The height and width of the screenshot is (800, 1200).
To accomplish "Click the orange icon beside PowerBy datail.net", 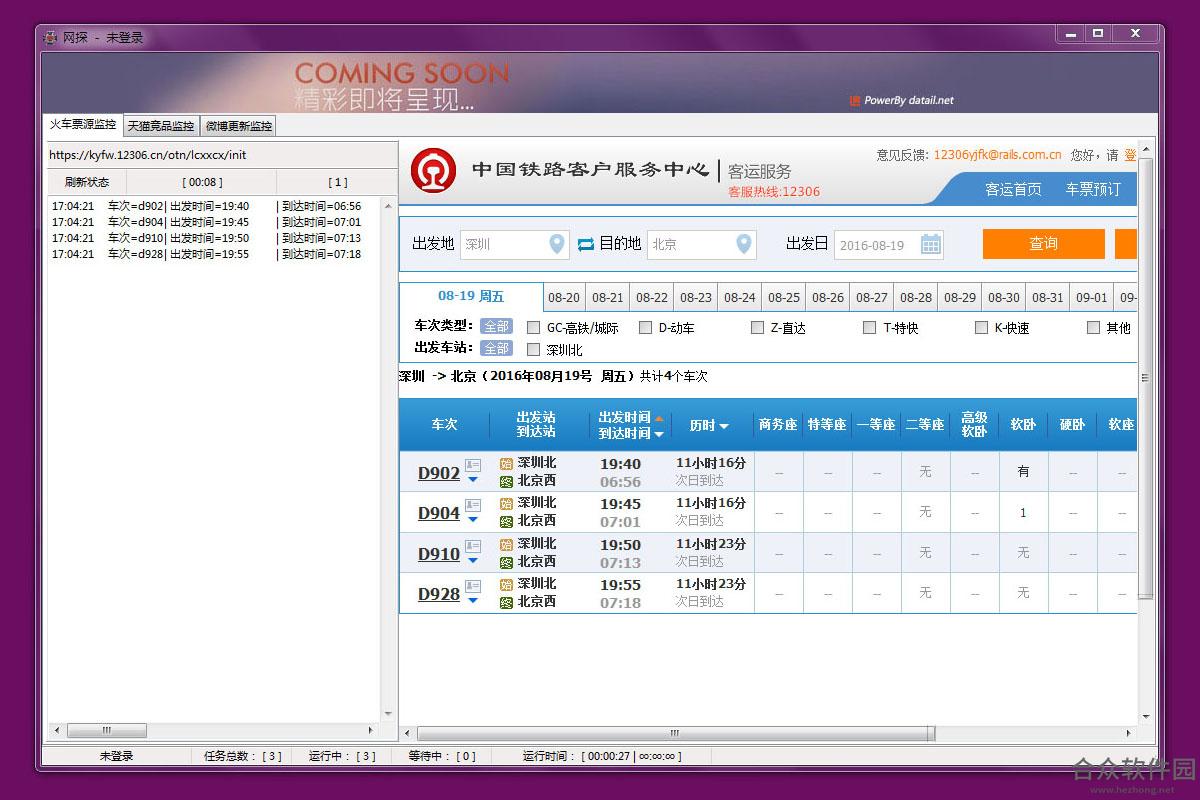I will [x=855, y=100].
